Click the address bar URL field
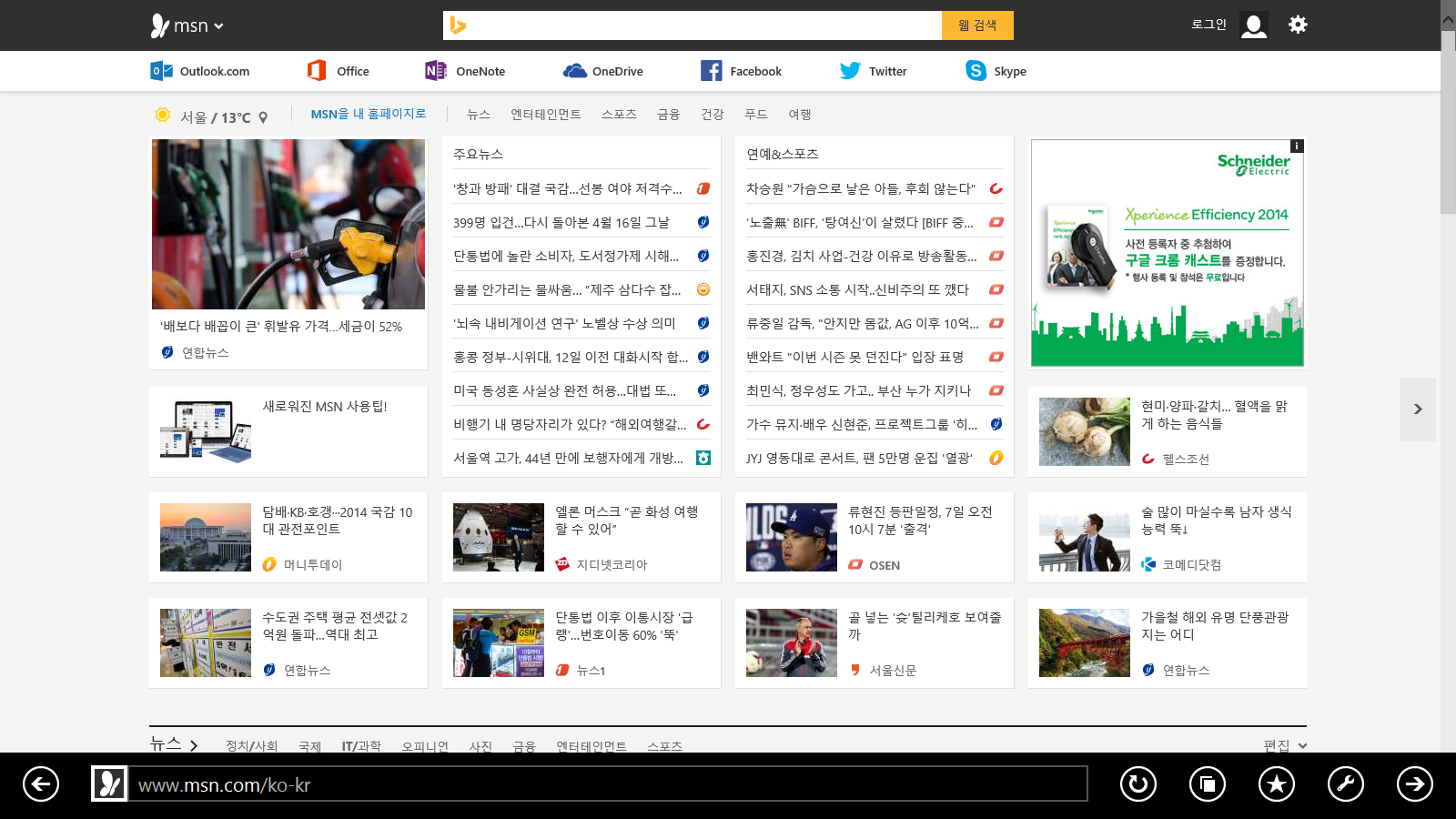Image resolution: width=1456 pixels, height=819 pixels. 608,784
